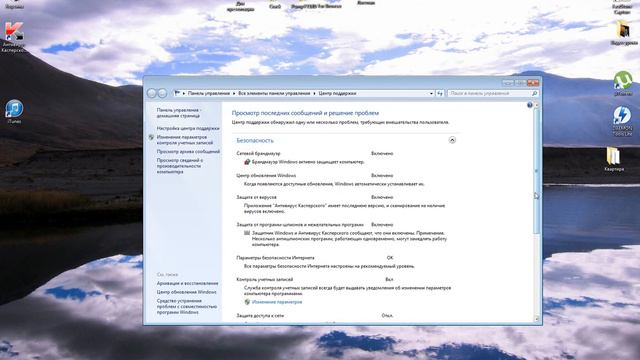The width and height of the screenshot is (640, 360).
Task: Select the Квартира folder on the desktop
Action: 614,160
